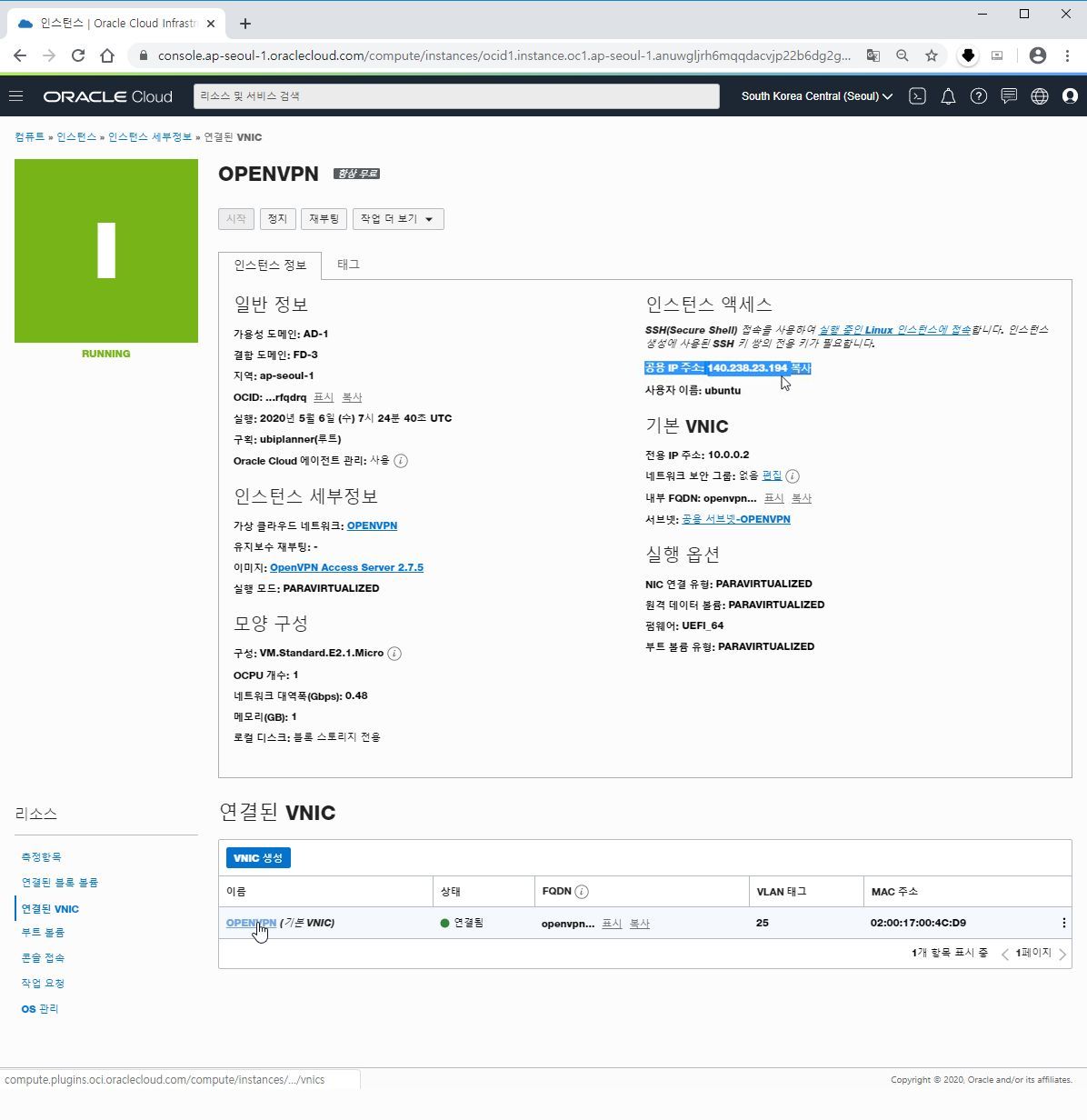Click the site lock icon in address bar
1087x1120 pixels.
click(x=143, y=55)
